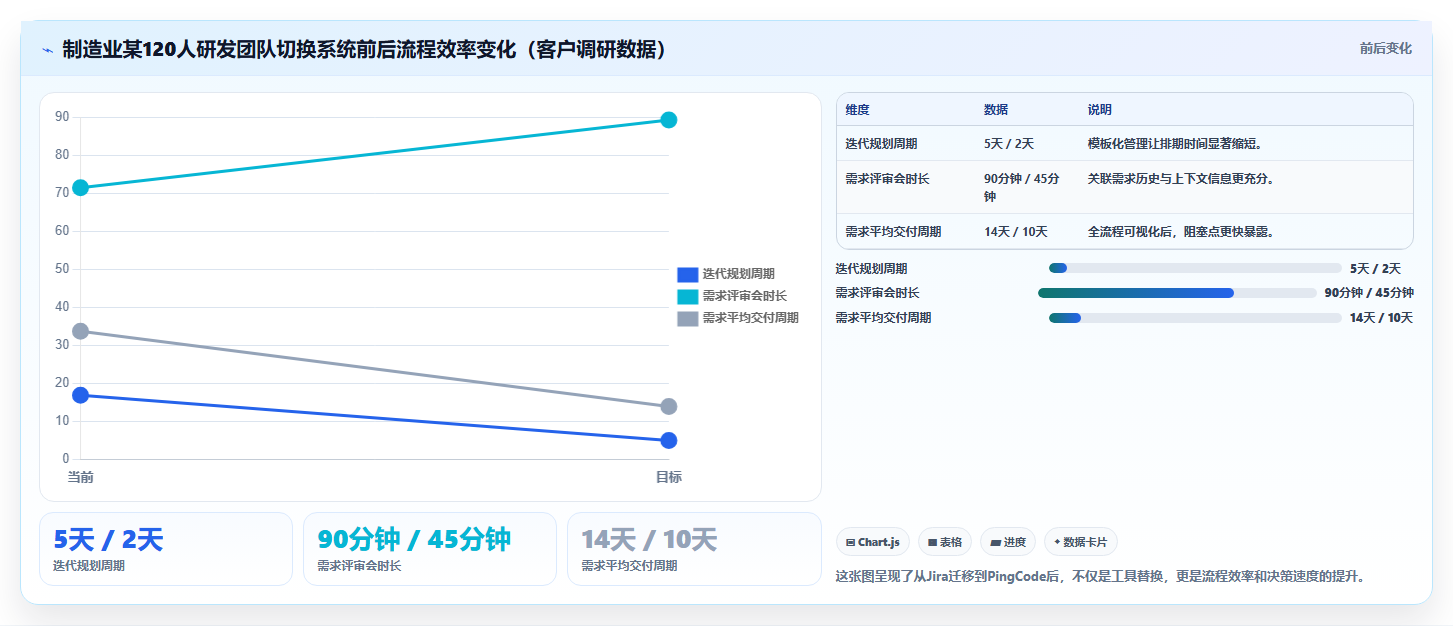Viewport: 1453px width, 626px height.
Task: Select the 数据卡片 tag
Action: point(1081,542)
